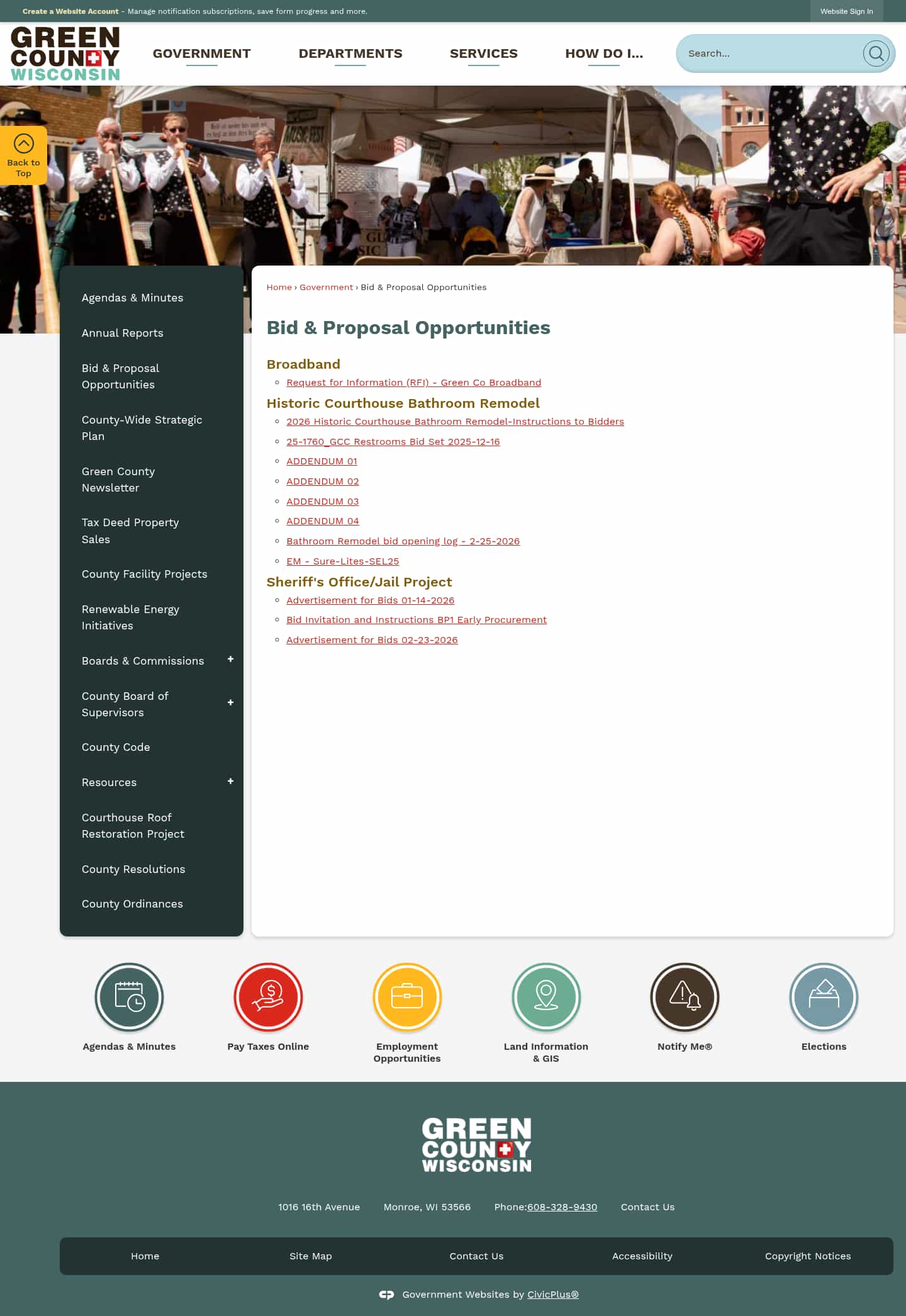906x1316 pixels.
Task: Click the search magnifier icon
Action: [876, 53]
